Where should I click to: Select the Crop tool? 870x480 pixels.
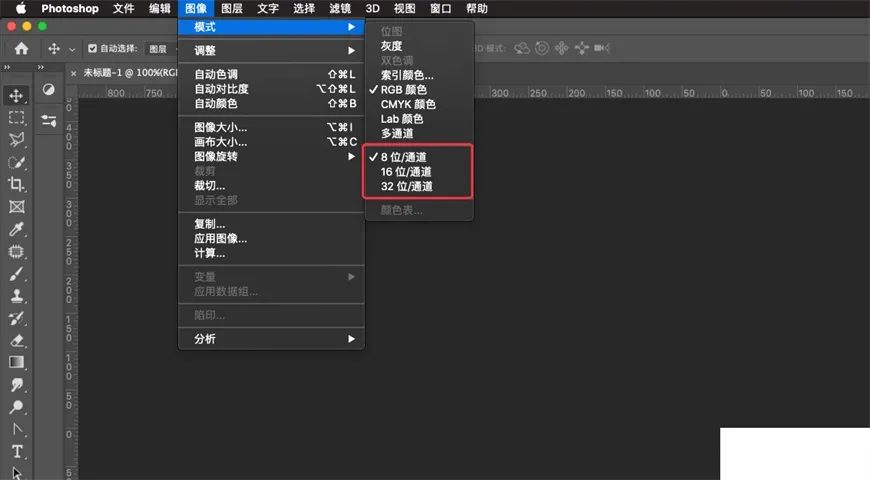pos(16,184)
